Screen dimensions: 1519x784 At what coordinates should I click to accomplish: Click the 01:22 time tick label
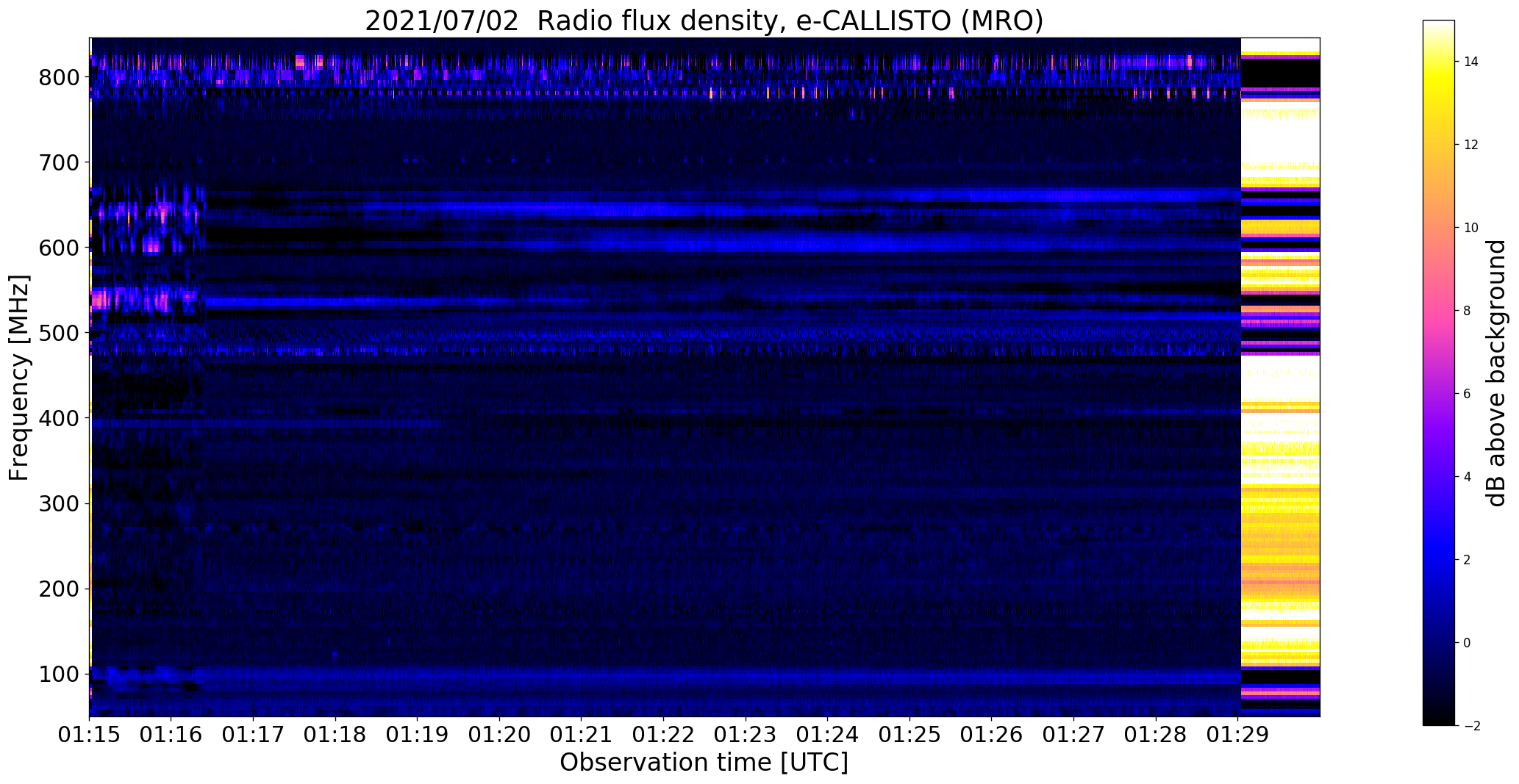[x=664, y=735]
